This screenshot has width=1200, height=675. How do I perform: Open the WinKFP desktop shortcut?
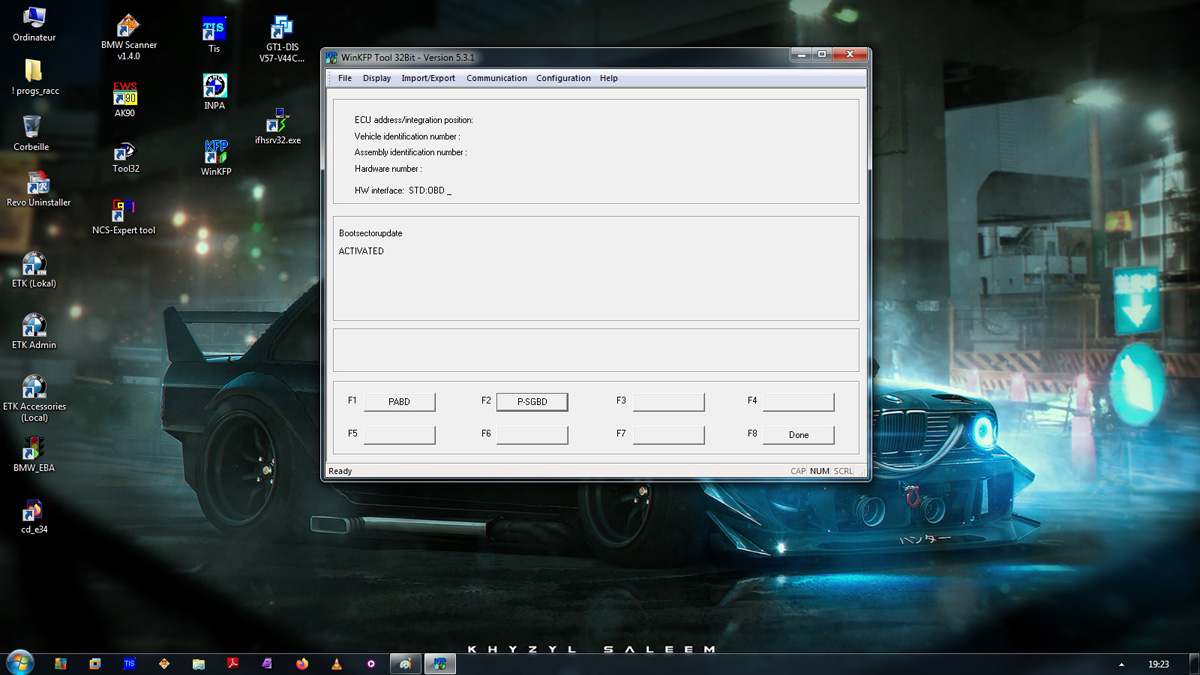coord(216,158)
